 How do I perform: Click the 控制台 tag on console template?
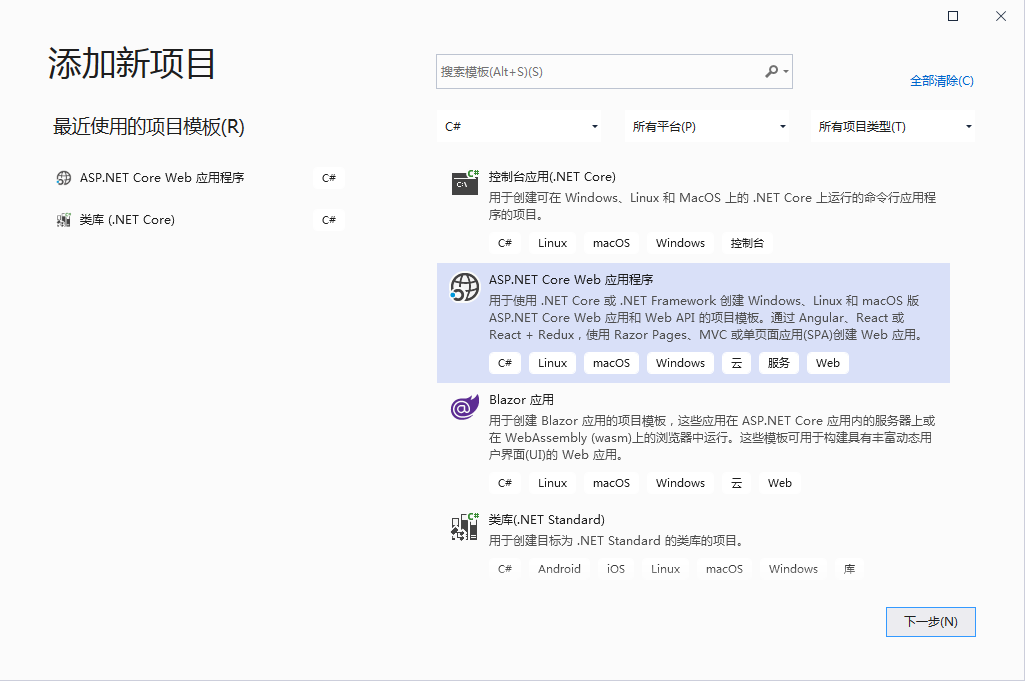747,243
